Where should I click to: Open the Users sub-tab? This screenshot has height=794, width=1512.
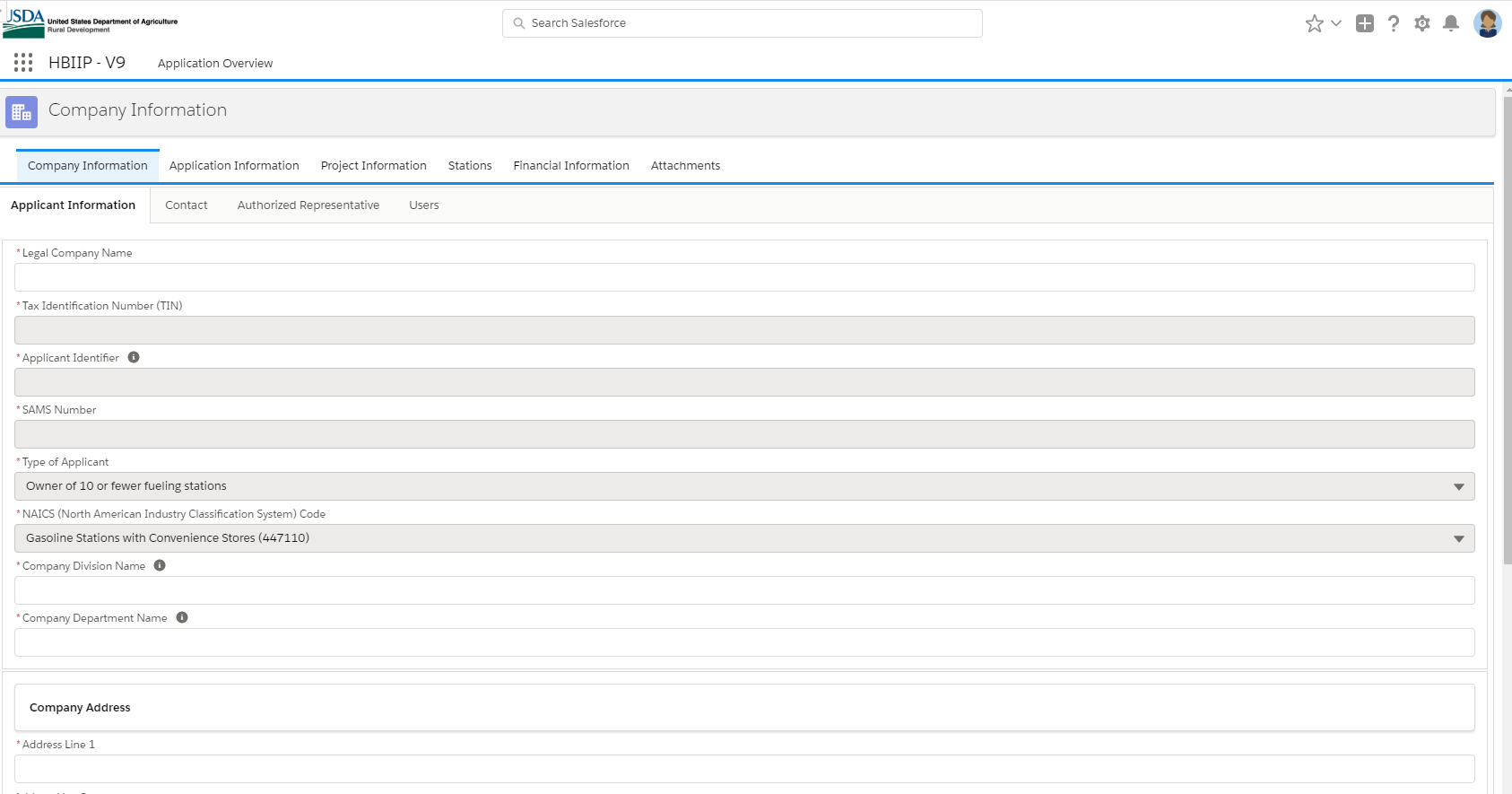(424, 205)
